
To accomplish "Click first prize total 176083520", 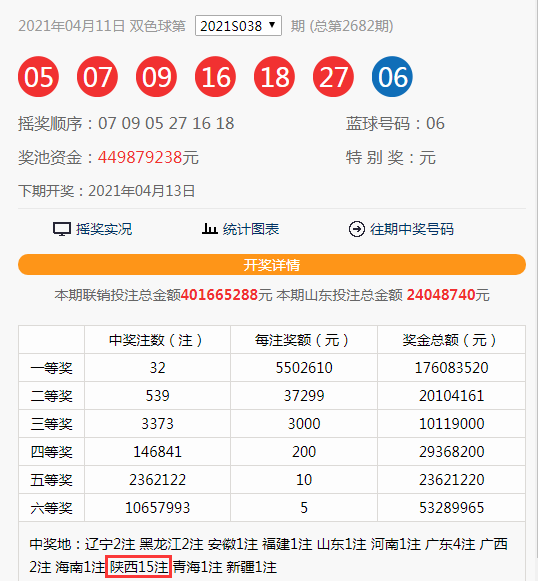I will point(451,368).
